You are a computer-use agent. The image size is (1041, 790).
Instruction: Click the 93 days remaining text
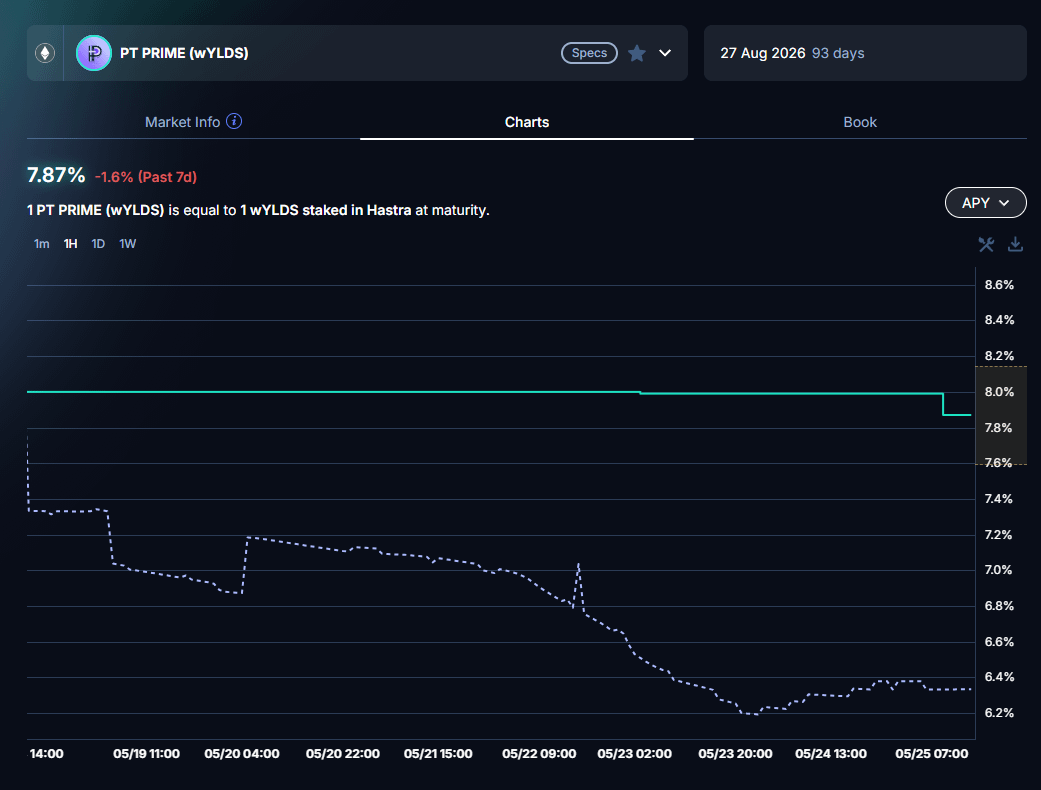(838, 53)
